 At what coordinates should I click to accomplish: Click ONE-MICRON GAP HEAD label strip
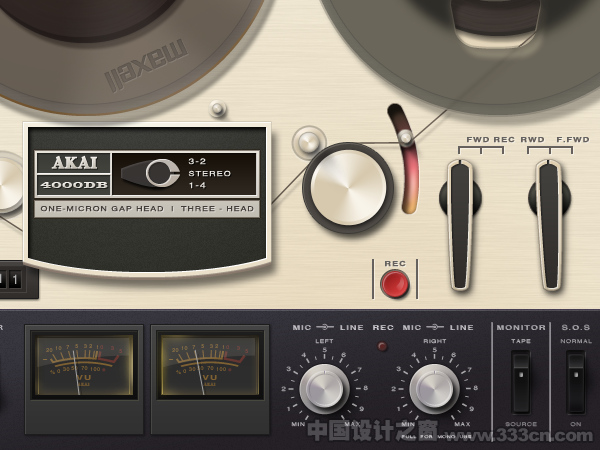click(x=147, y=209)
